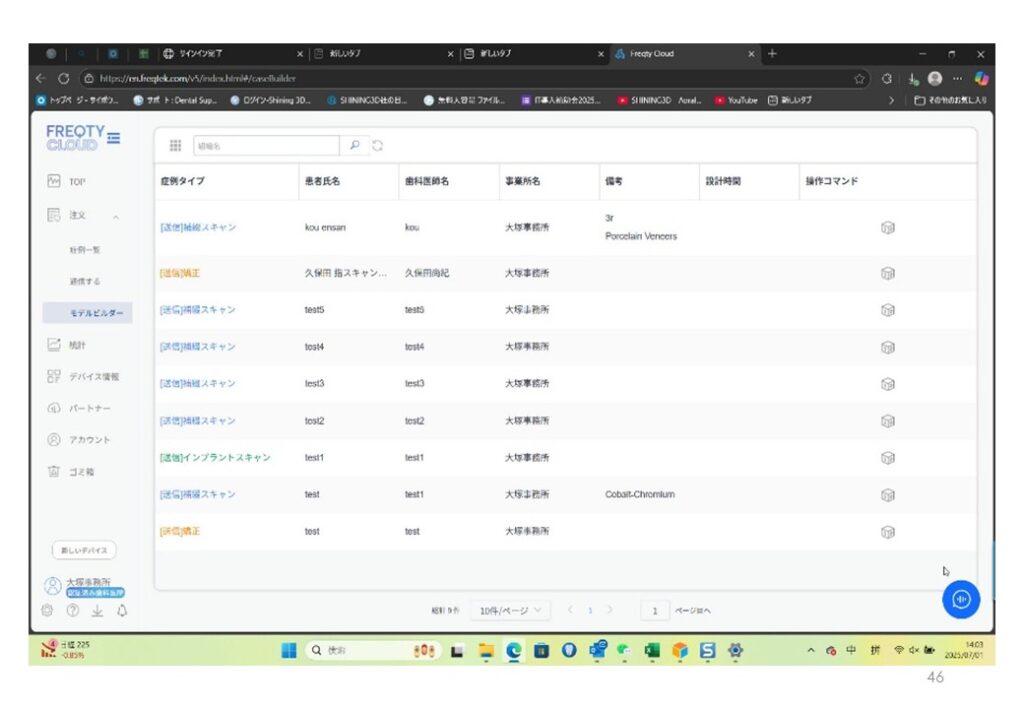1024x709 pixels.
Task: Open model builder cube for test5 row
Action: (886, 310)
